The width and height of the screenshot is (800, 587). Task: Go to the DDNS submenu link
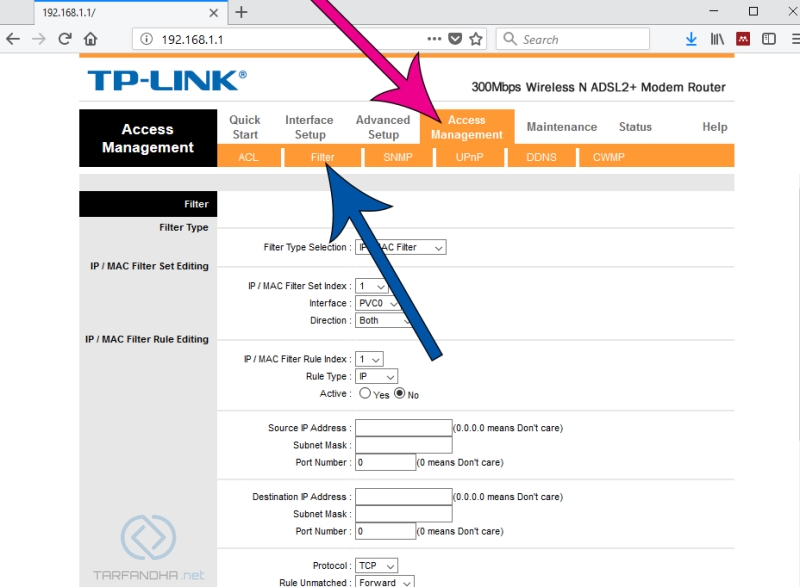pos(541,157)
